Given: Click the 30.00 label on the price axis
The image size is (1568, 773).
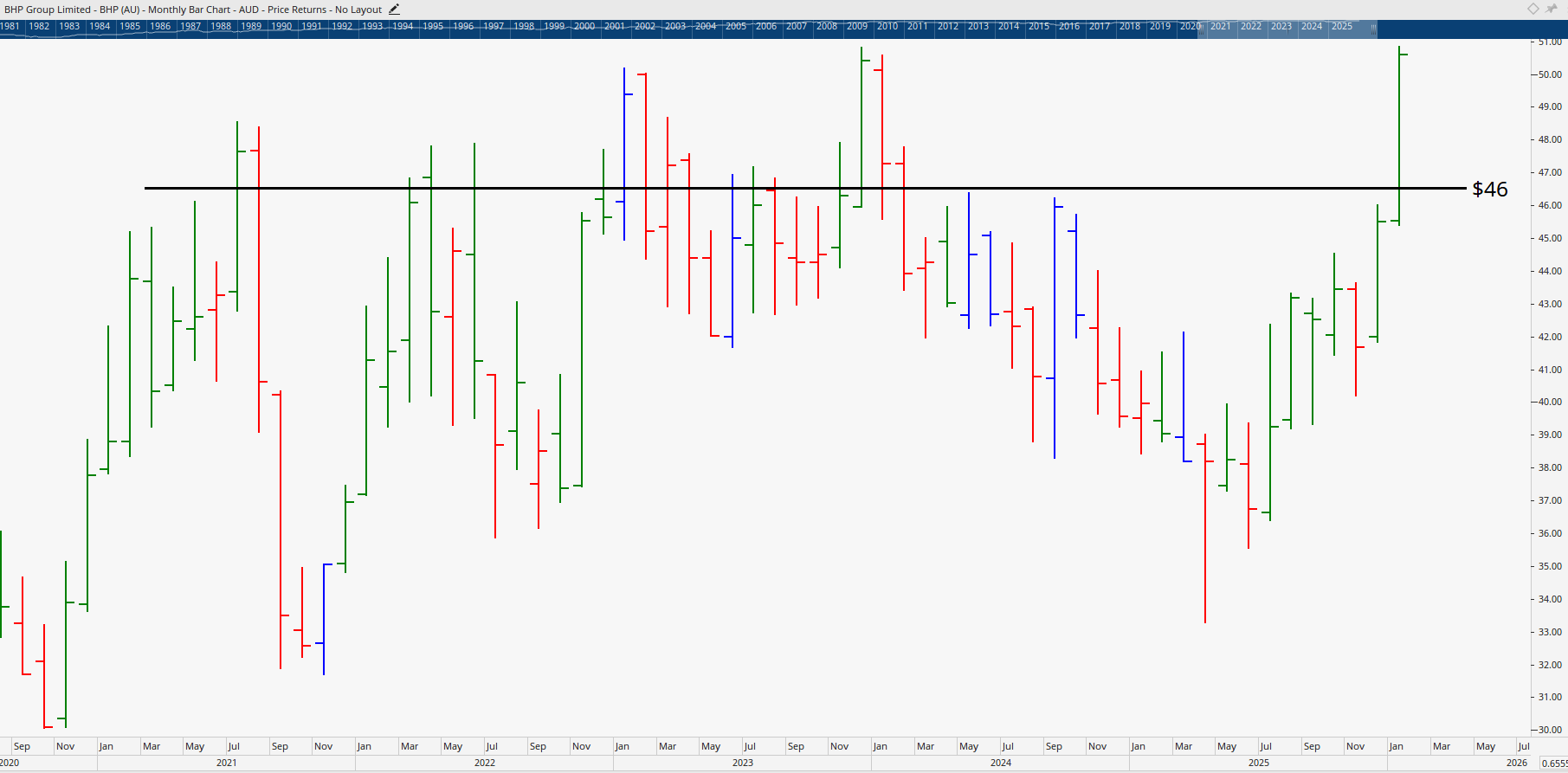Looking at the screenshot, I should pos(1550,730).
